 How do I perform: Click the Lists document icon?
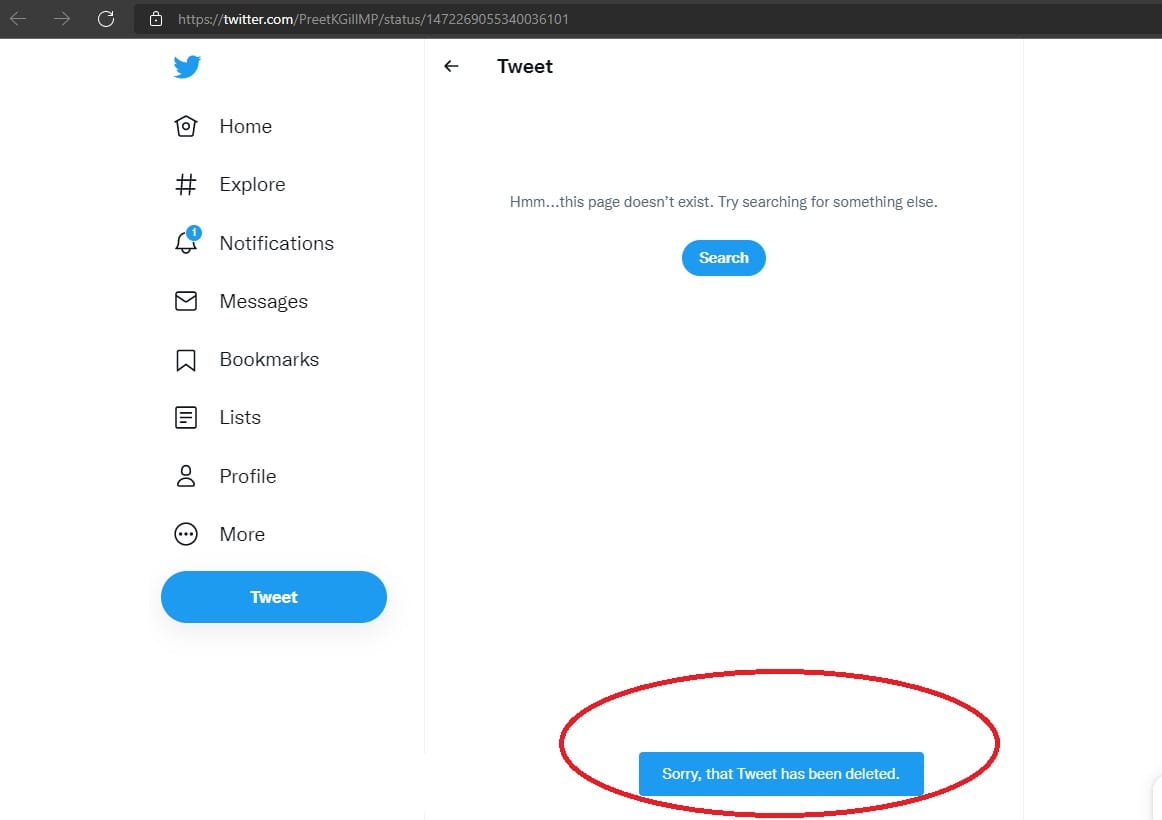[186, 418]
